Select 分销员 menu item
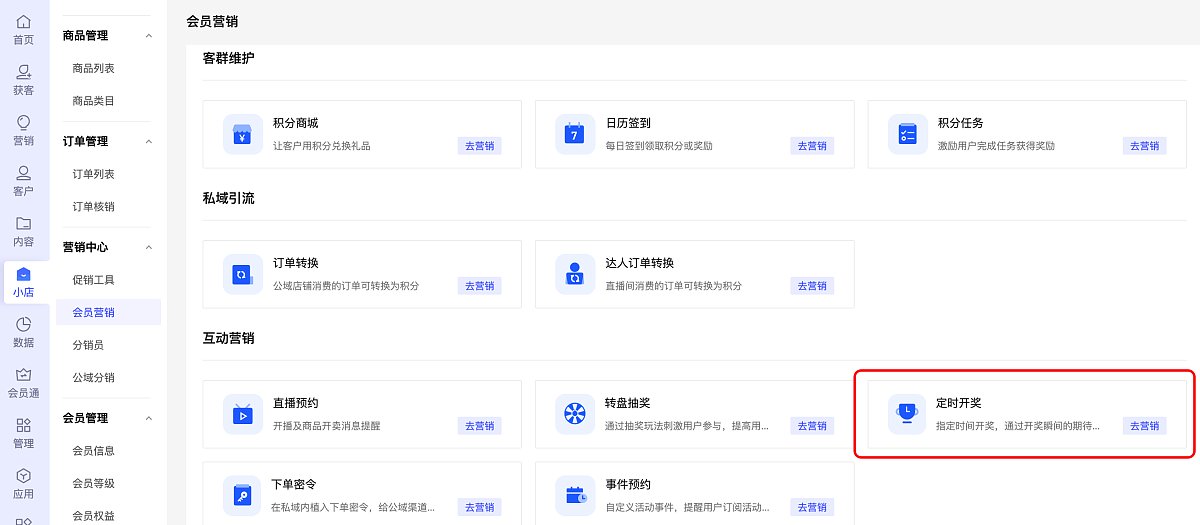The height and width of the screenshot is (525, 1200). click(x=88, y=345)
